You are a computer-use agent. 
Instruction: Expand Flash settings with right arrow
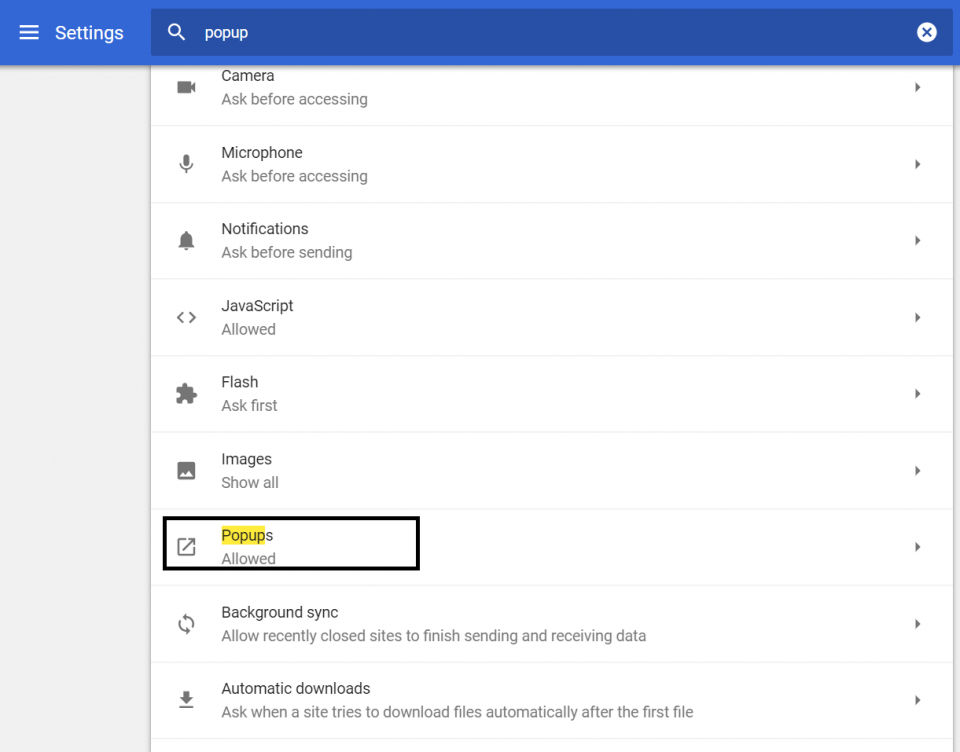(917, 394)
